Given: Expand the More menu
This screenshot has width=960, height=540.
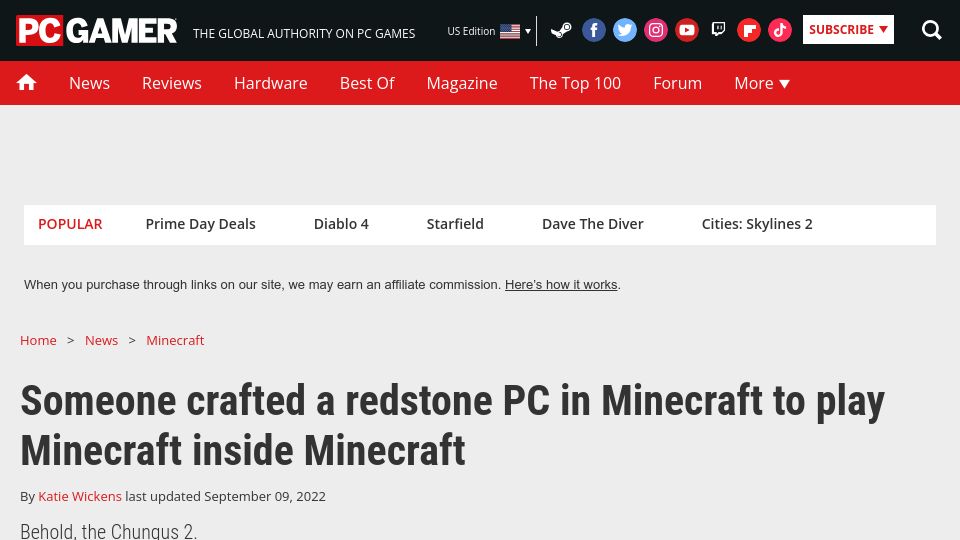Looking at the screenshot, I should 762,83.
